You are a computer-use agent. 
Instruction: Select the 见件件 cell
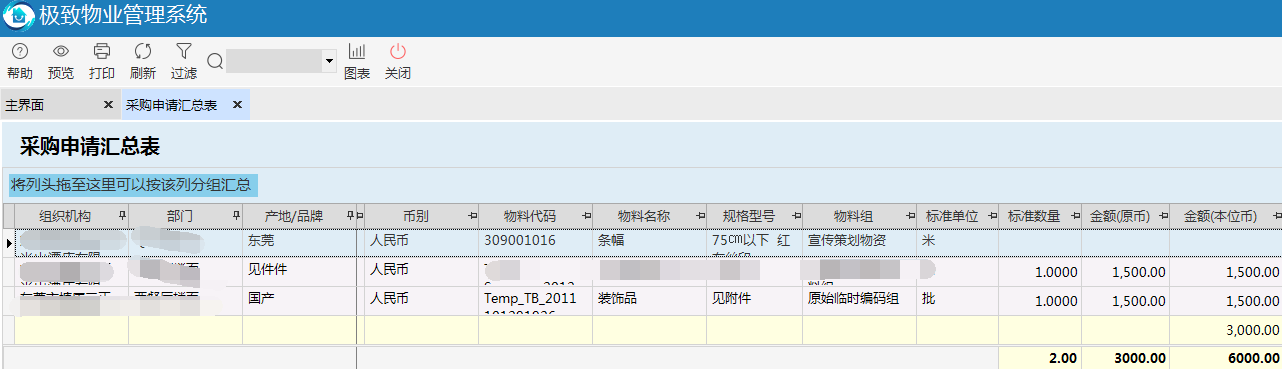tap(299, 272)
